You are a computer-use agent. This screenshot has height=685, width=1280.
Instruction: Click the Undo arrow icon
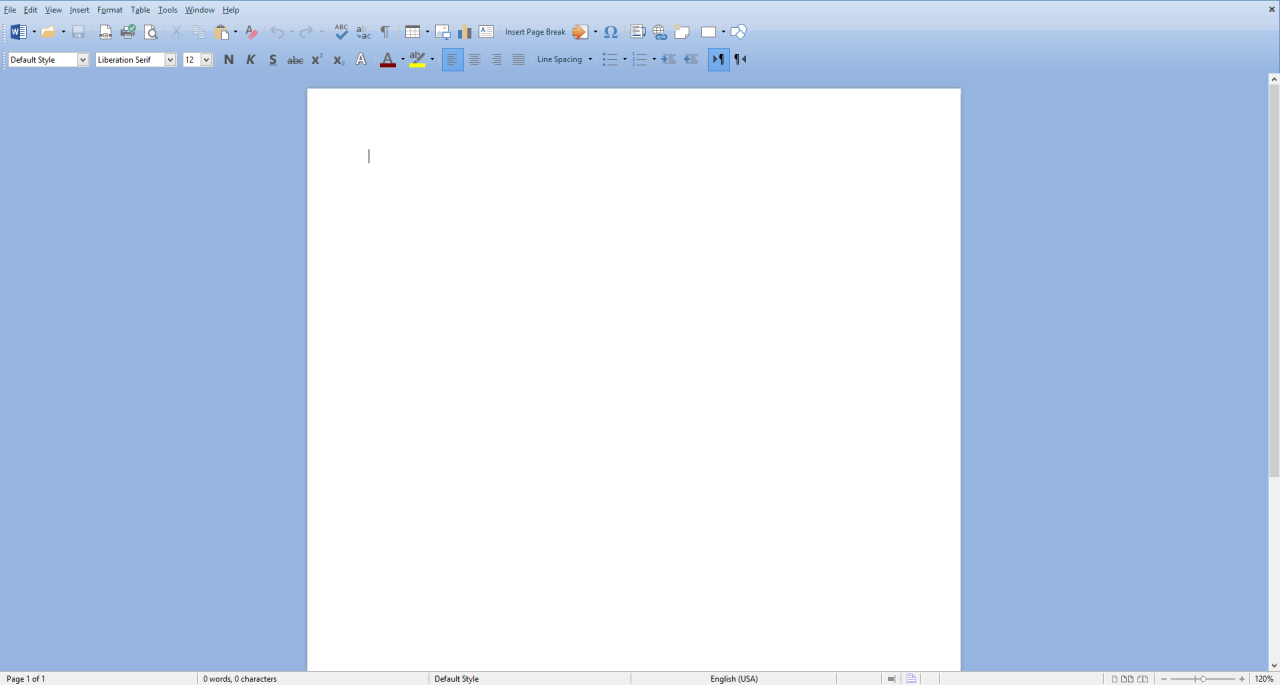click(x=278, y=32)
